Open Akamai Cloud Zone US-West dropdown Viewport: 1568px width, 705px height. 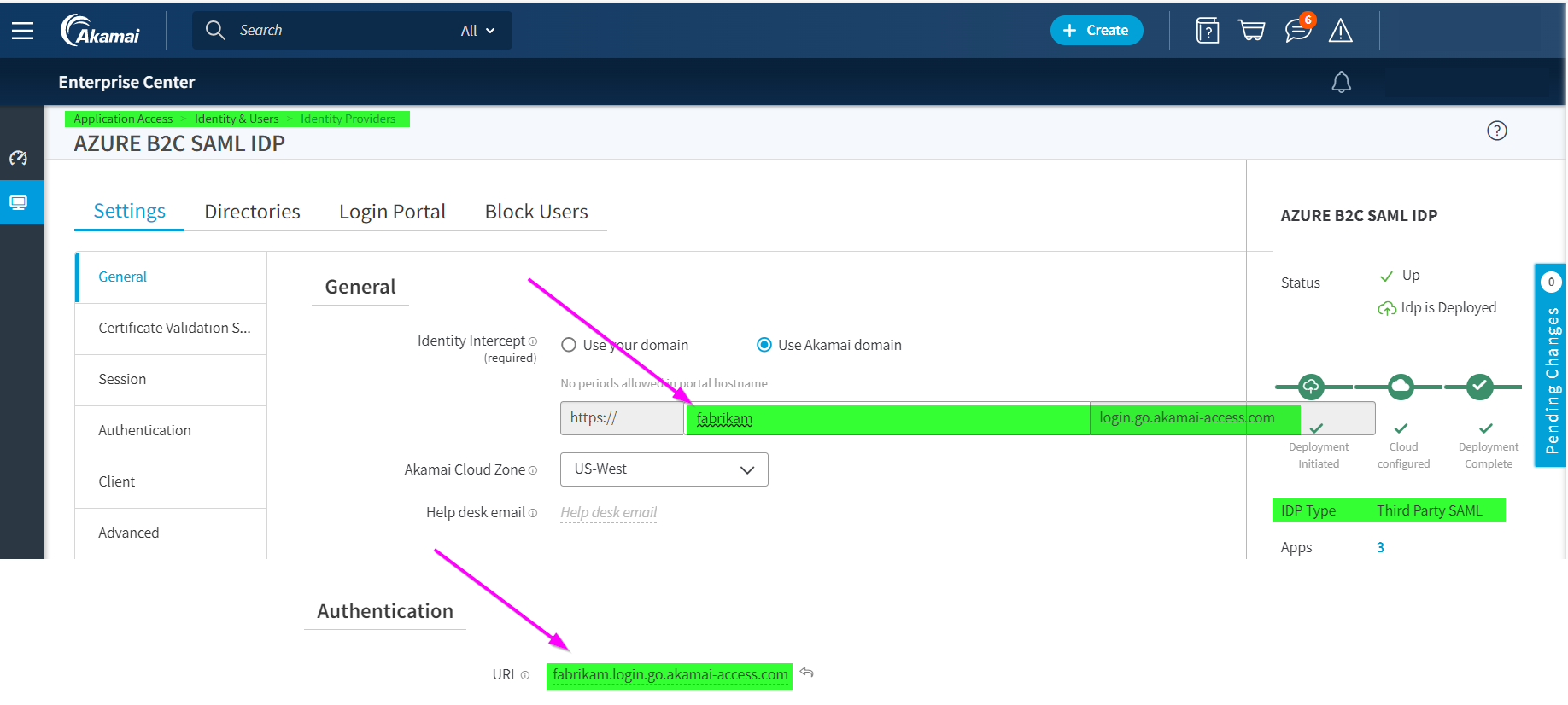tap(664, 469)
